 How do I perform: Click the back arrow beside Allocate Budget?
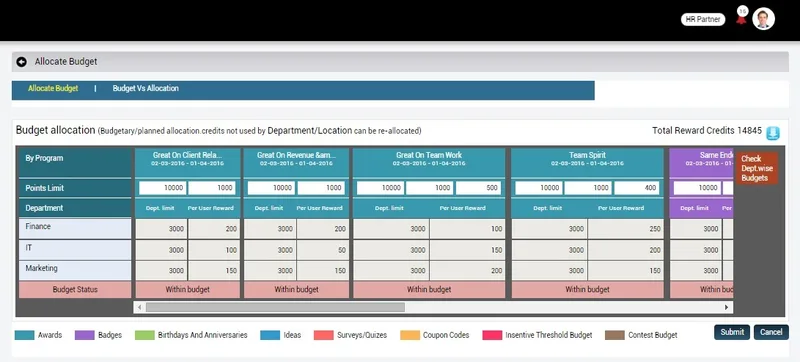pyautogui.click(x=21, y=62)
